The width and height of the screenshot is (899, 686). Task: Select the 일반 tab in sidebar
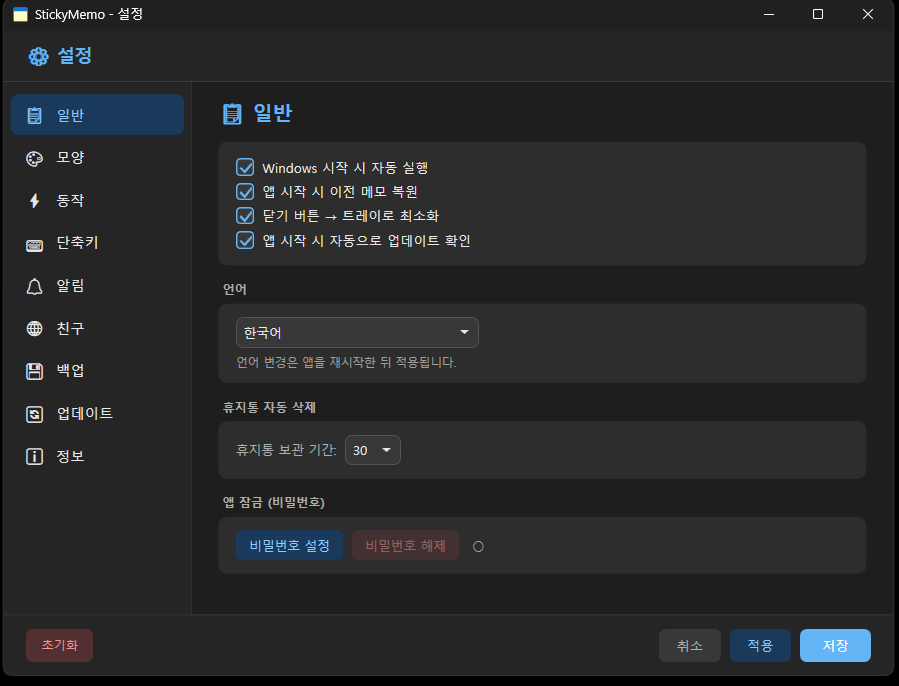pos(97,115)
